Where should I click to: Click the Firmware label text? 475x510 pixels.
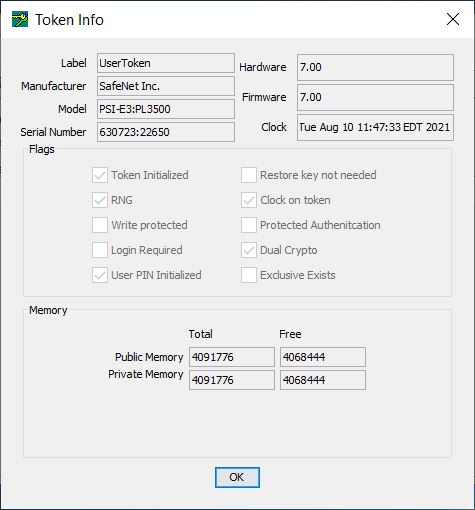click(264, 97)
